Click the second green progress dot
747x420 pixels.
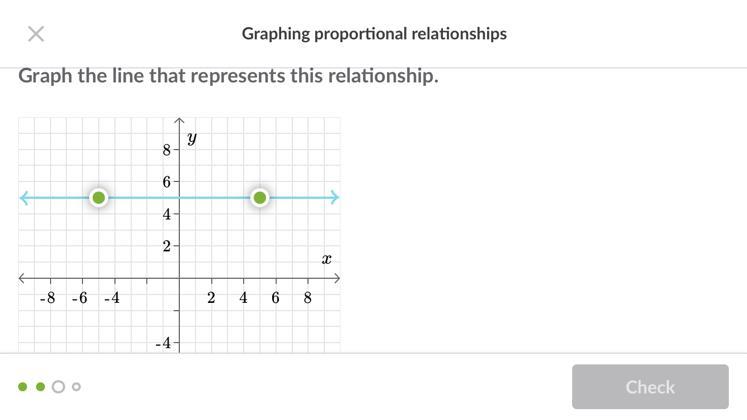pos(40,387)
